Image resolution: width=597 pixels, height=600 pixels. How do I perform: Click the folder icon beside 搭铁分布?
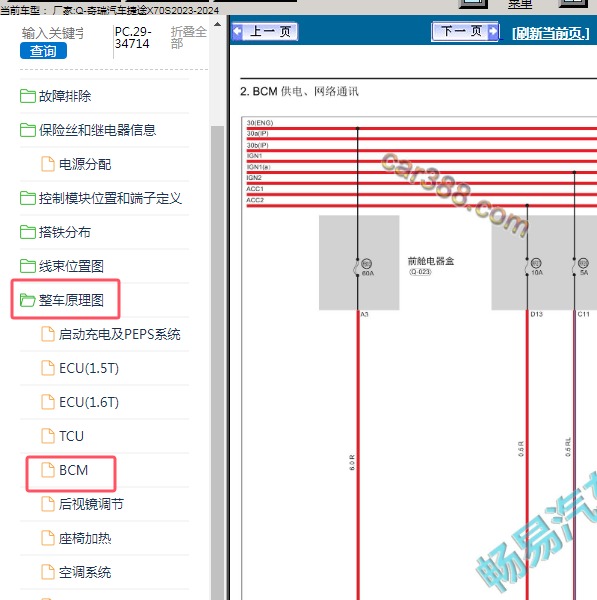(x=28, y=232)
